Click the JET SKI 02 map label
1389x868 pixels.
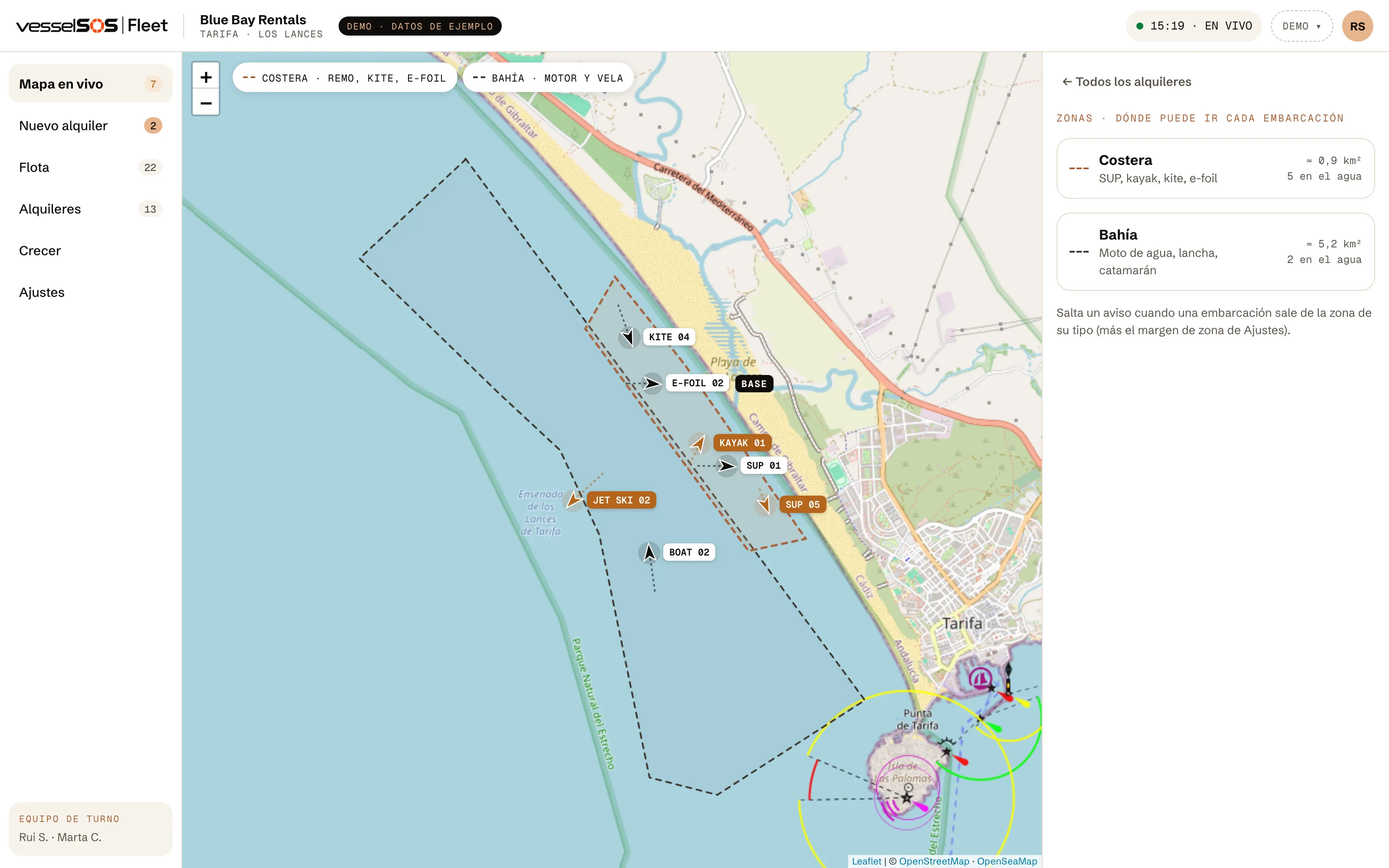621,500
